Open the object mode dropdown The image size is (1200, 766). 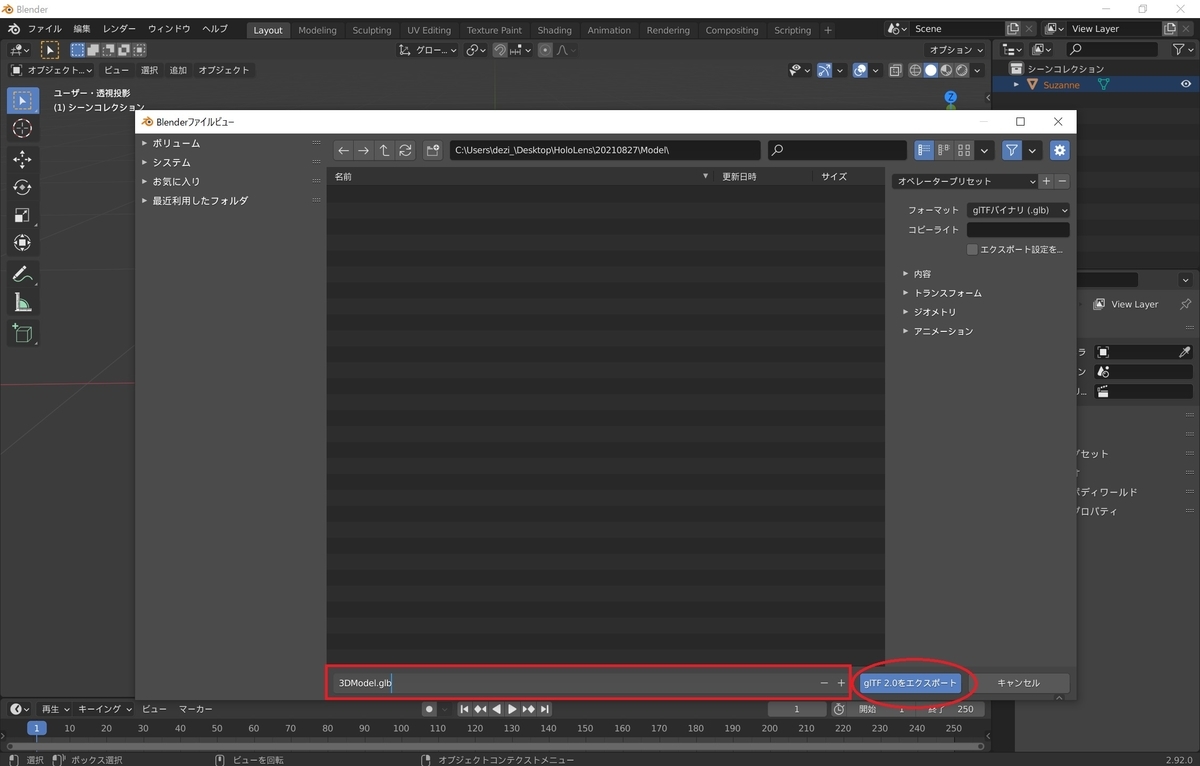point(52,70)
